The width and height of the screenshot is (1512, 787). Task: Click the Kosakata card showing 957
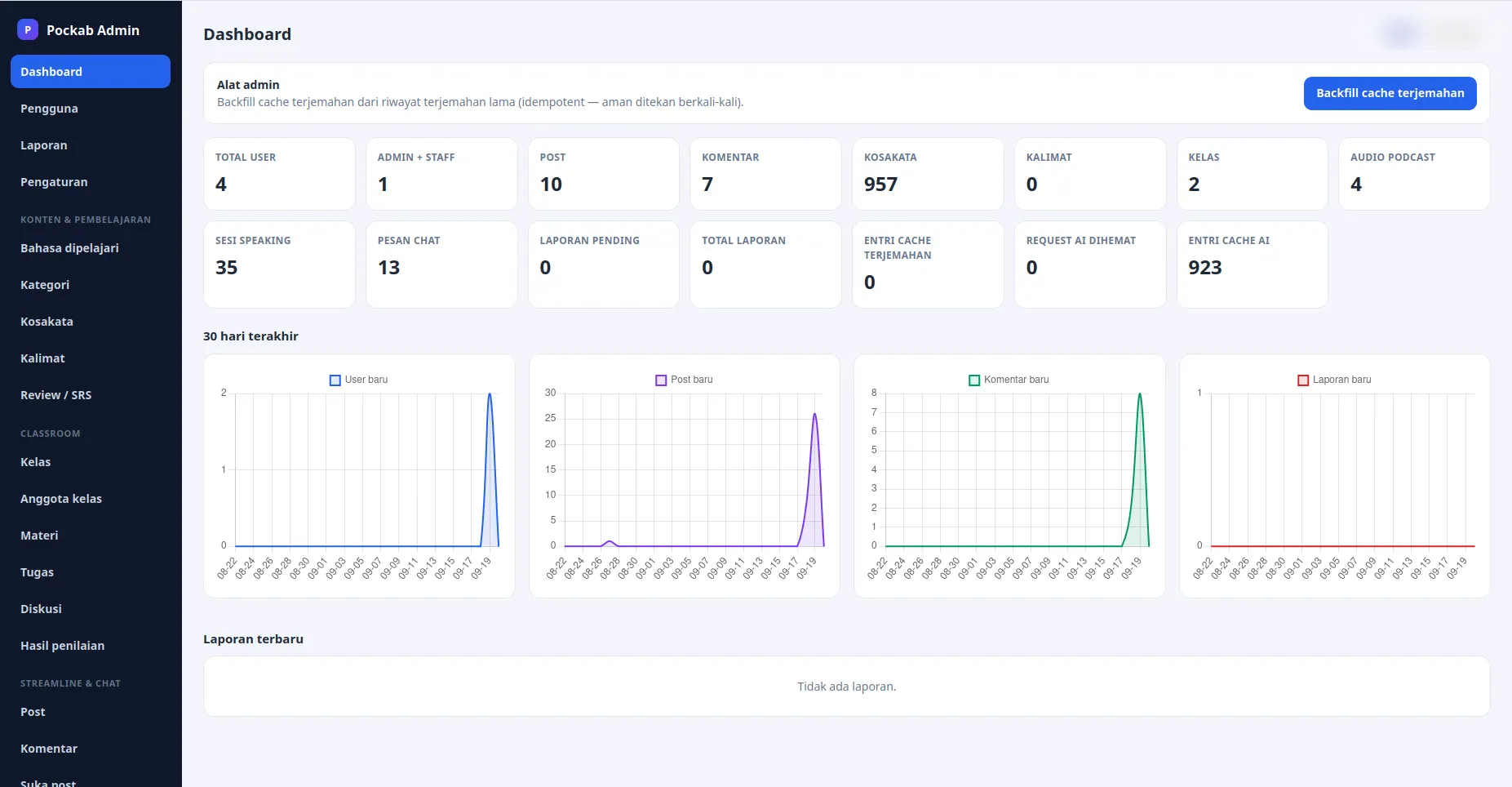tap(928, 174)
